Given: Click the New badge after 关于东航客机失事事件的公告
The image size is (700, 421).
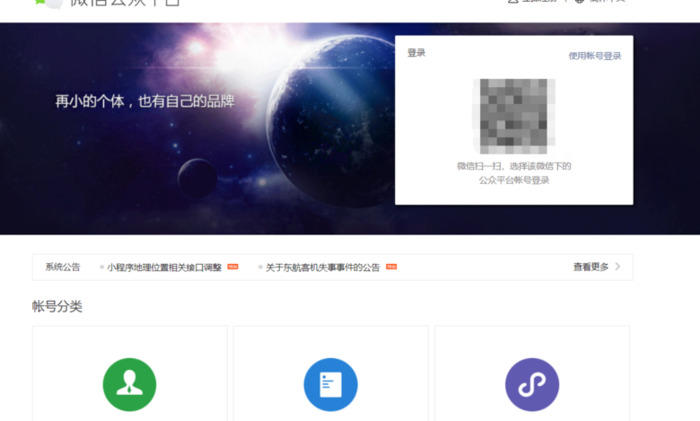Looking at the screenshot, I should pyautogui.click(x=392, y=267).
